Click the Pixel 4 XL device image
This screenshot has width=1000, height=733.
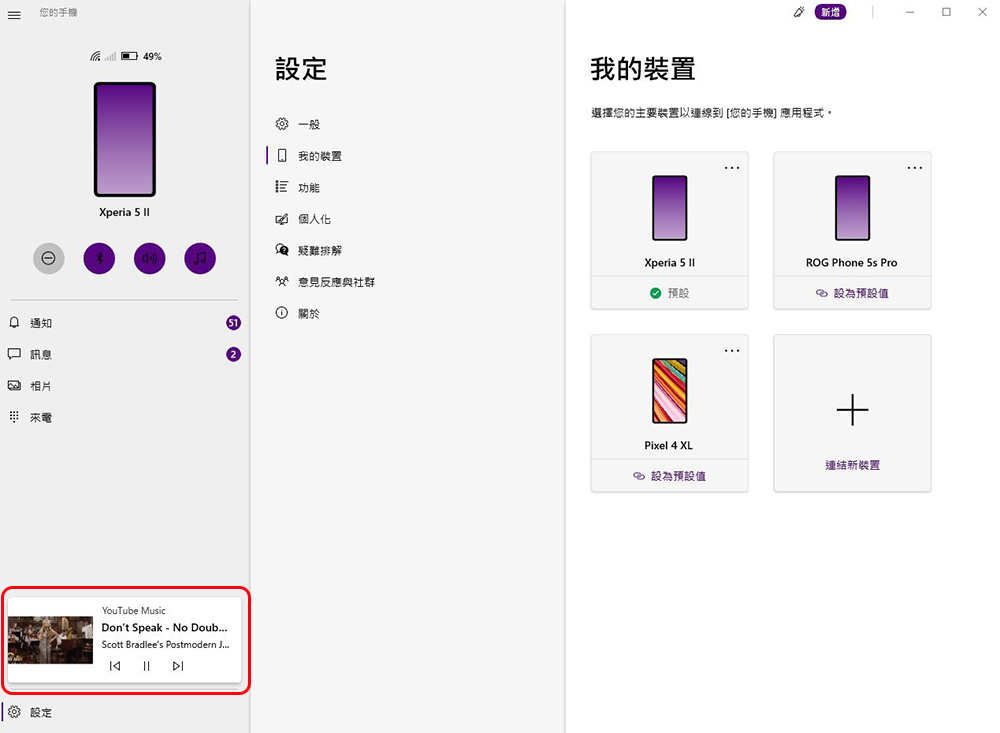click(670, 391)
